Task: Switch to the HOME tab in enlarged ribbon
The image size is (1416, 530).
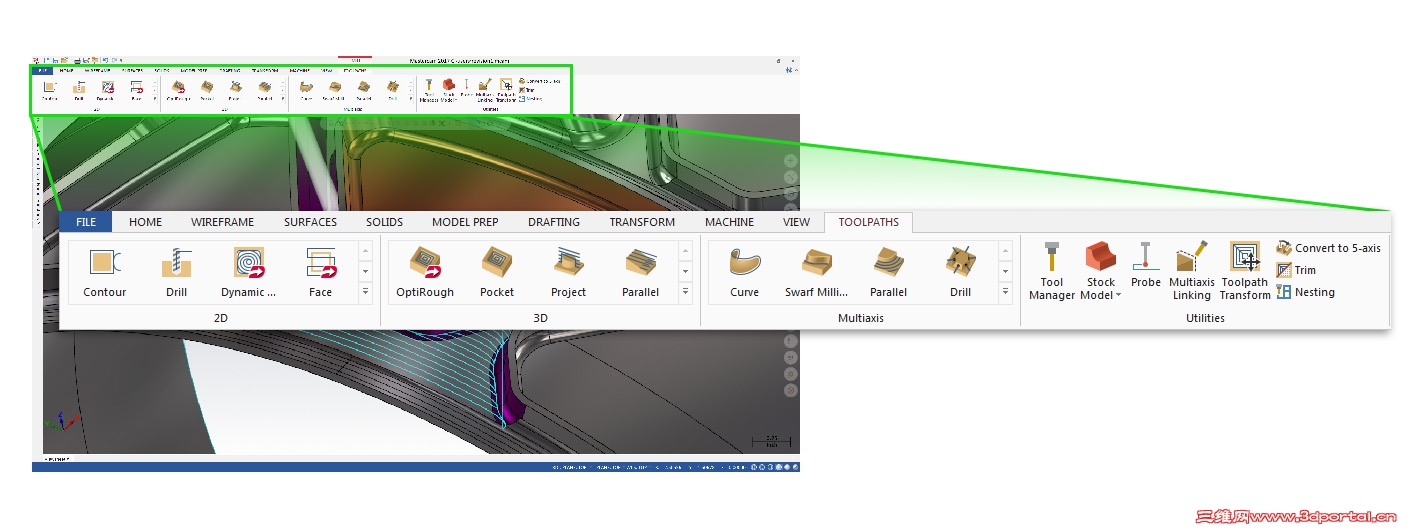Action: 145,222
